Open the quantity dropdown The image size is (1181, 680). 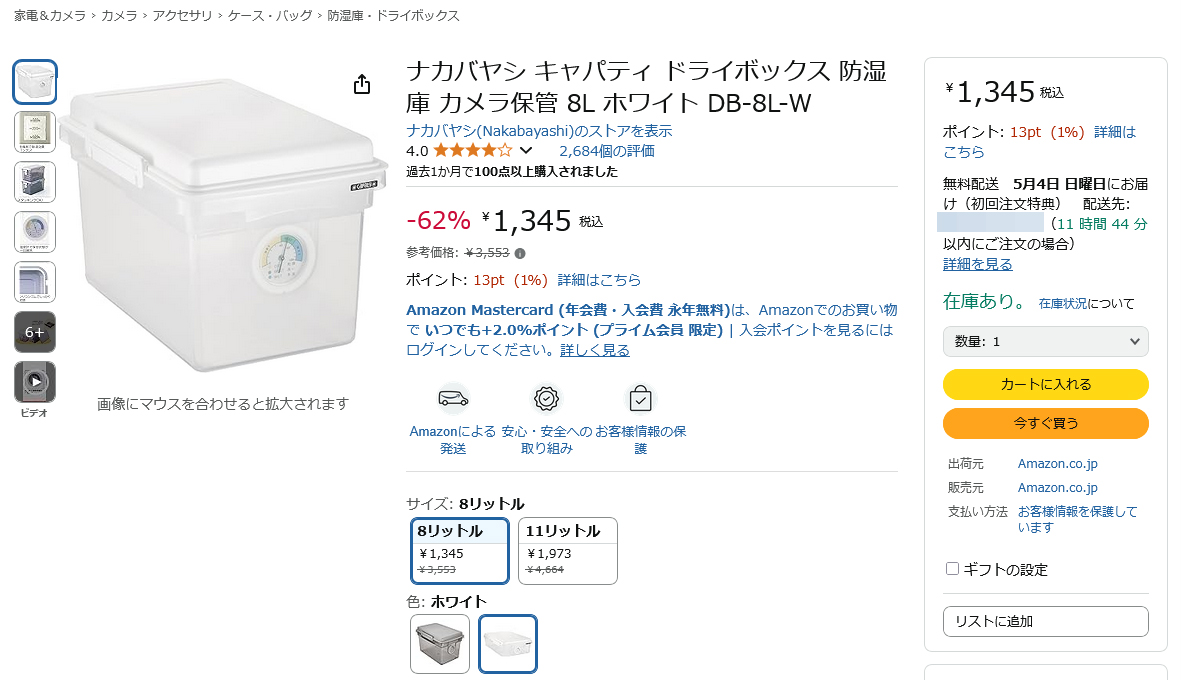pos(1045,341)
